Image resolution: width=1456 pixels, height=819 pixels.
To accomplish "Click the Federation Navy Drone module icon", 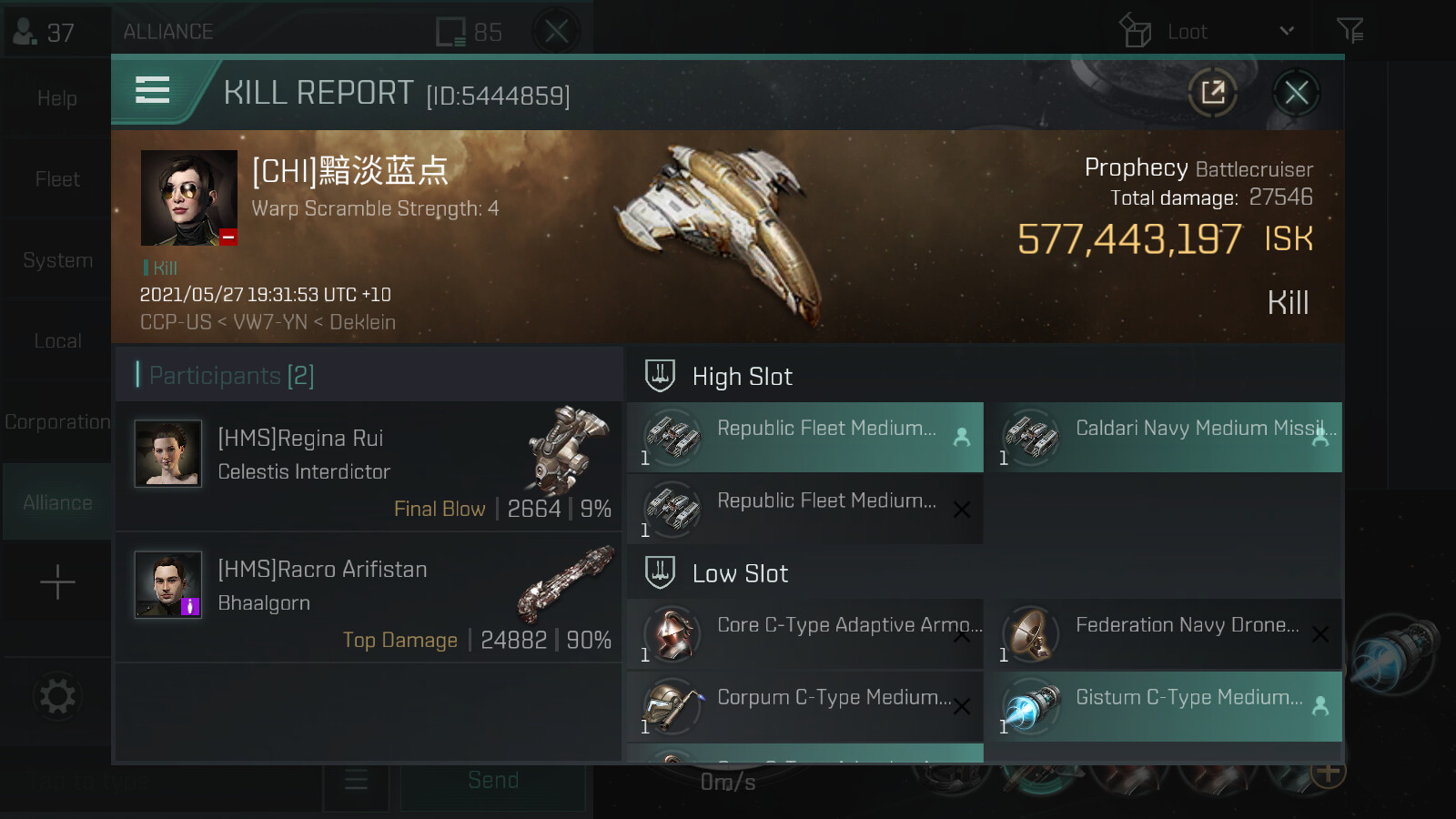I will (x=1031, y=634).
